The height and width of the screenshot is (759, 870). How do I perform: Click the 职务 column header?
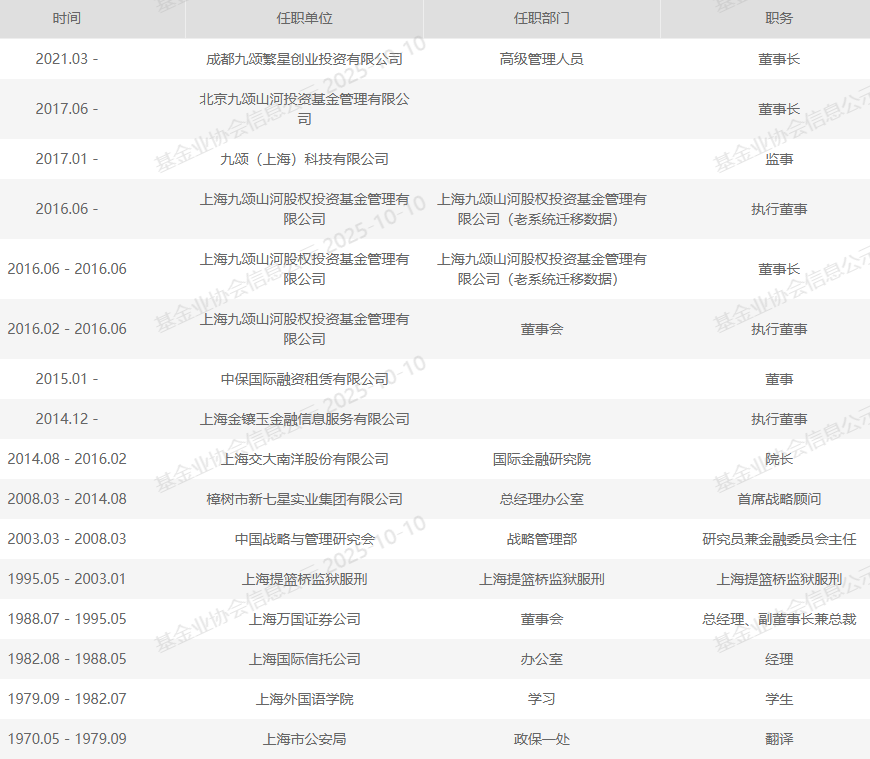point(779,19)
